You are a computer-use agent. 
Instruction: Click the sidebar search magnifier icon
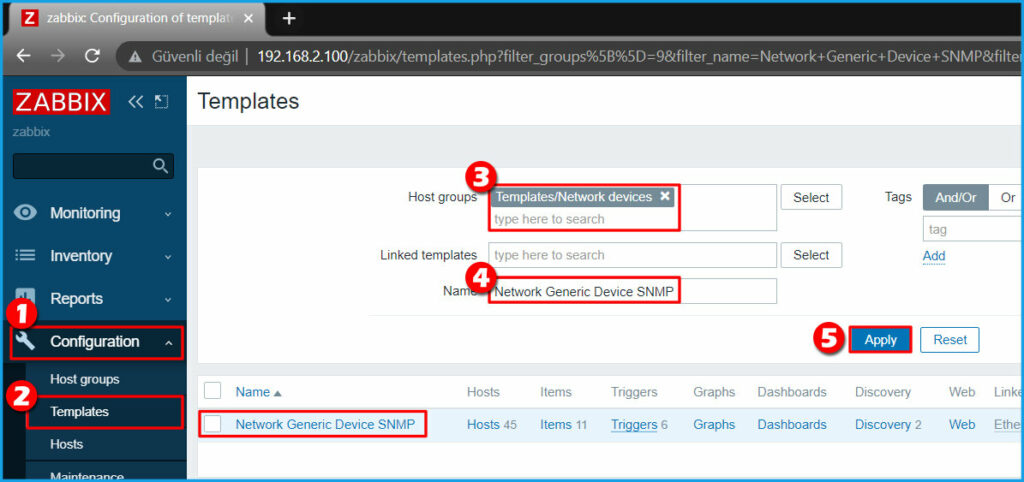point(161,166)
